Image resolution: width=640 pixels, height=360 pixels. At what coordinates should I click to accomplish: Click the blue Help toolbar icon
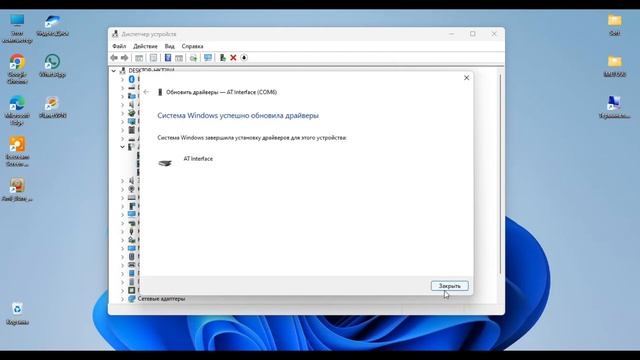pyautogui.click(x=168, y=58)
